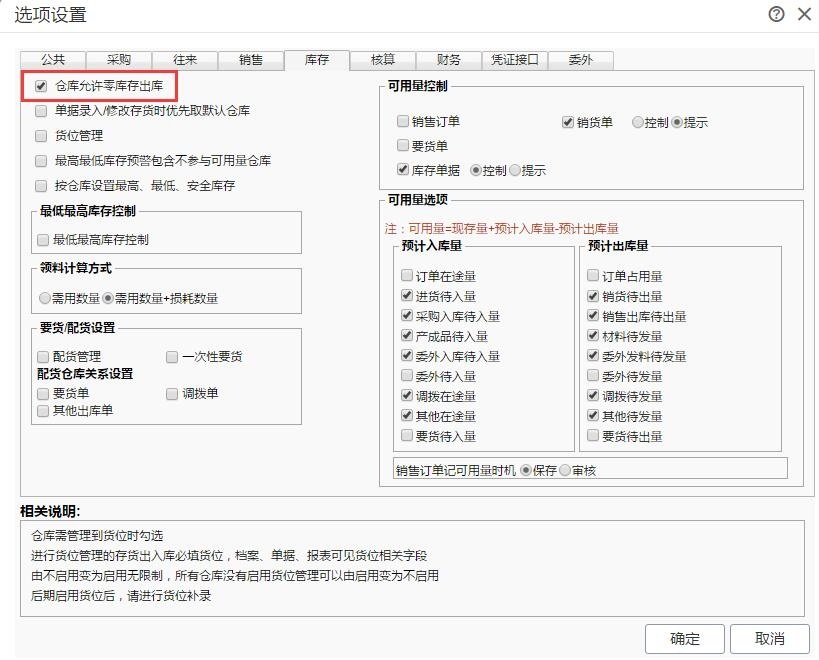Viewport: 819px width, 660px height.
Task: Close the 选项设置 dialog
Action: coord(804,14)
